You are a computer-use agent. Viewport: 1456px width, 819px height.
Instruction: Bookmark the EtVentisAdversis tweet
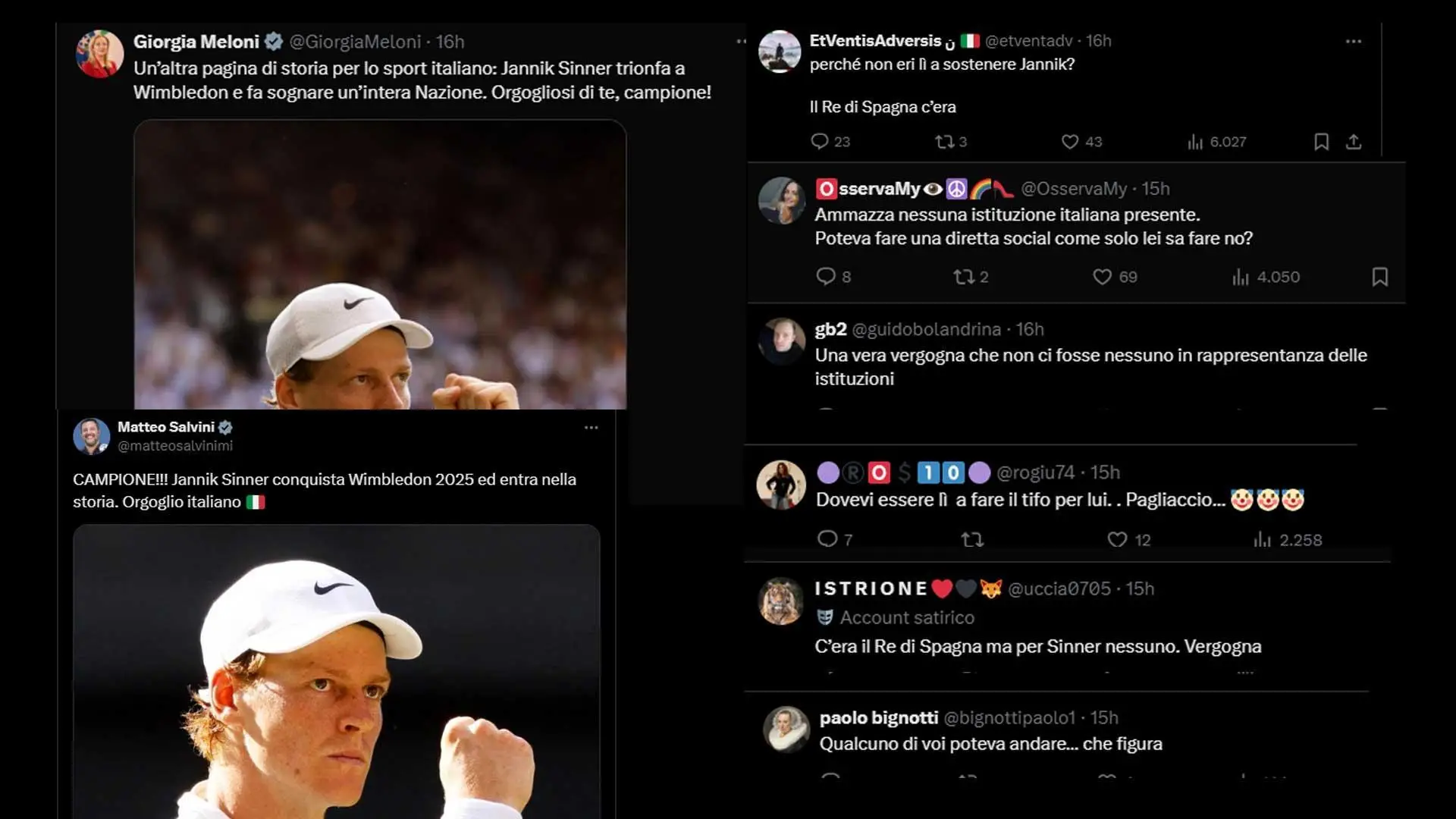tap(1321, 142)
